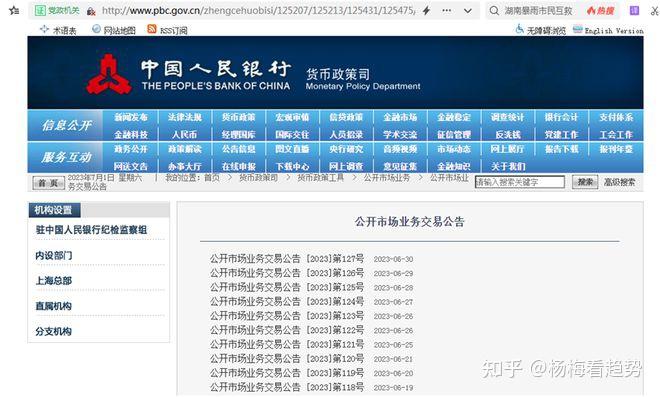The height and width of the screenshot is (397, 660).
Task: Open the 征信管理 menu item
Action: 454,135
